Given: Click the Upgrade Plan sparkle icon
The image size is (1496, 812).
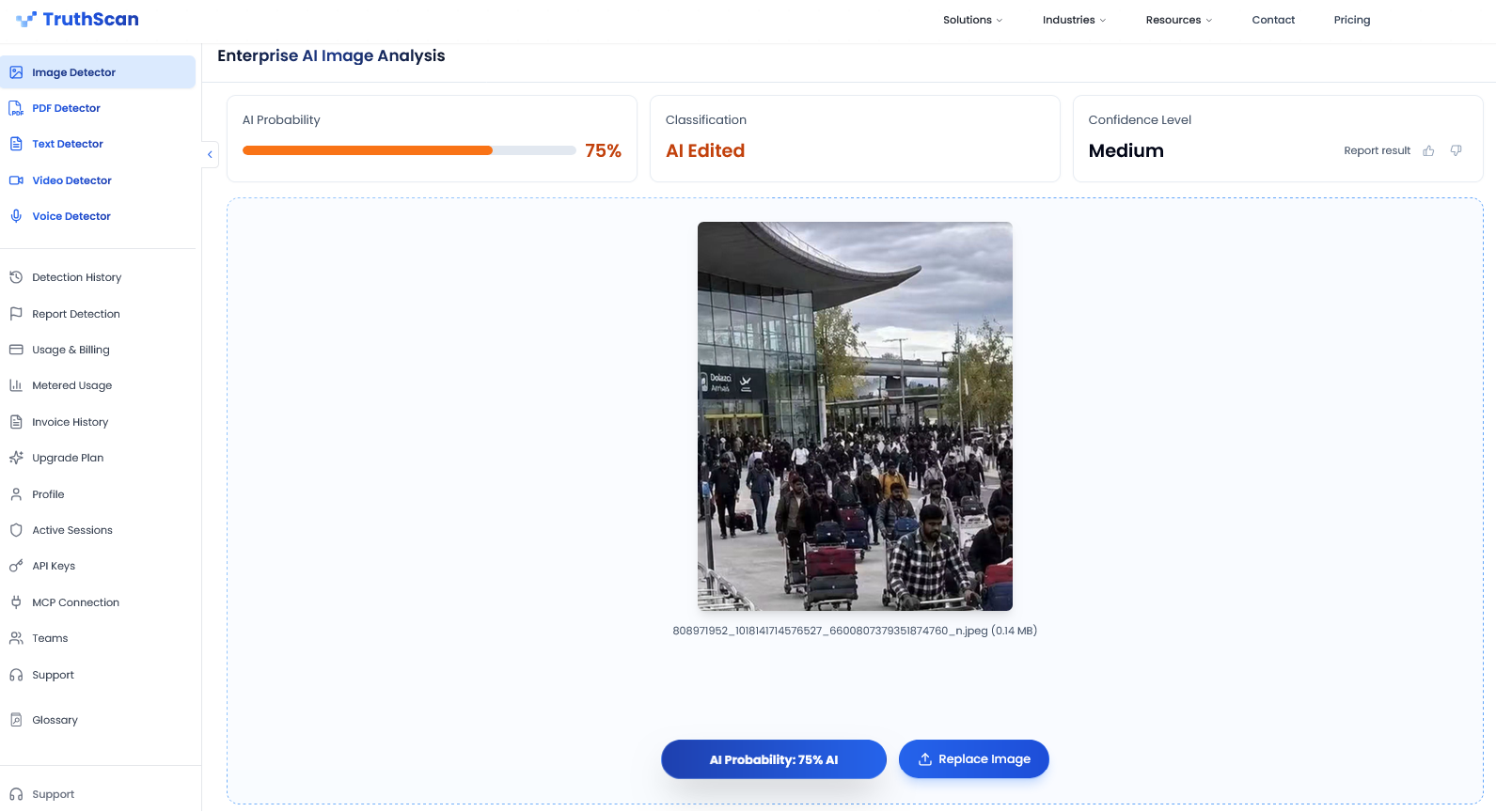Looking at the screenshot, I should point(16,458).
